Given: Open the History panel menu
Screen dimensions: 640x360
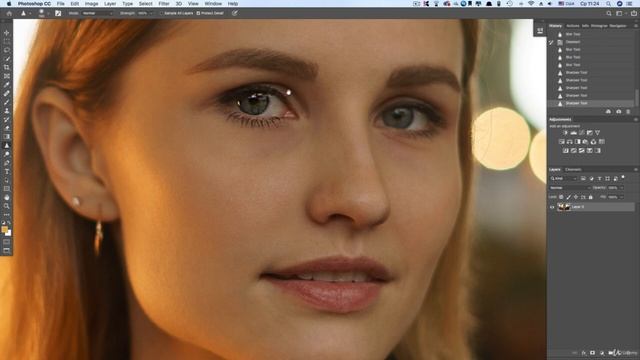Looking at the screenshot, I should (636, 26).
